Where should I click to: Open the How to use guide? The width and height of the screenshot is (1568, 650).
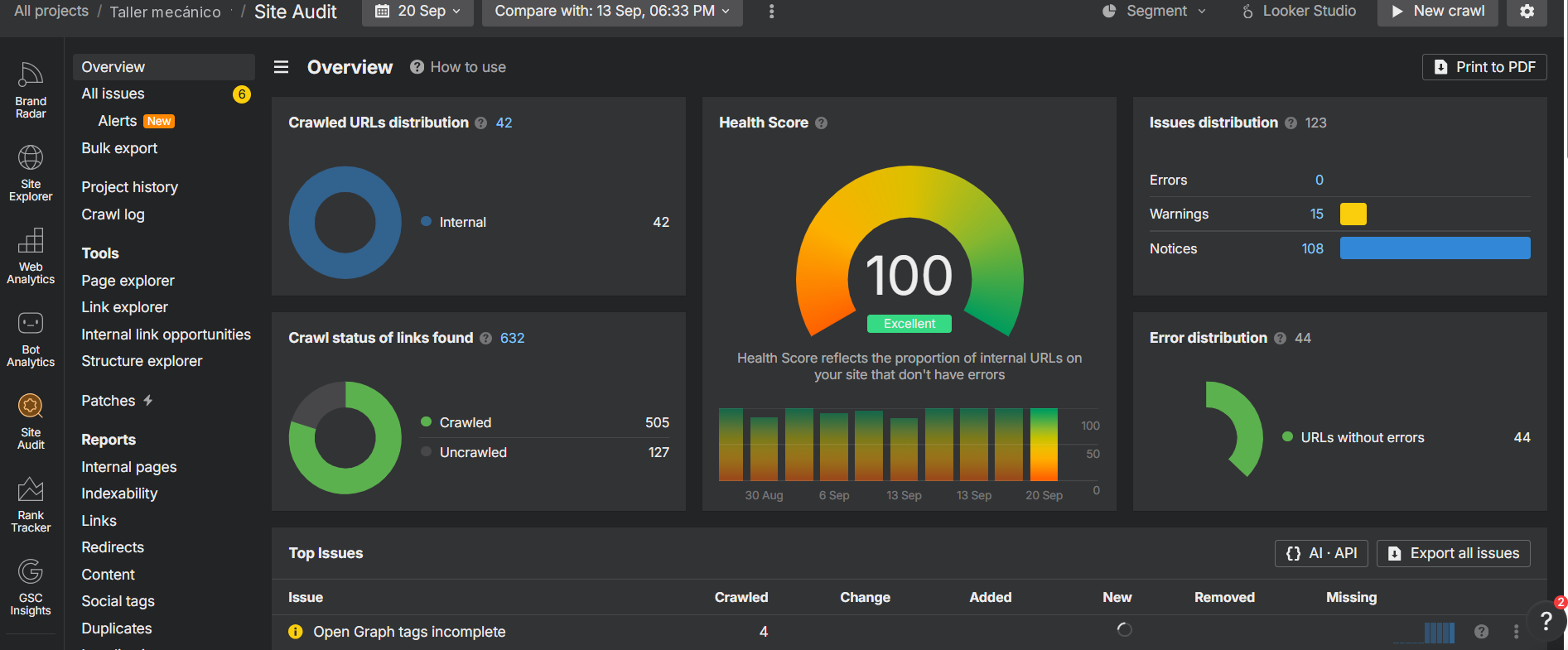[458, 67]
